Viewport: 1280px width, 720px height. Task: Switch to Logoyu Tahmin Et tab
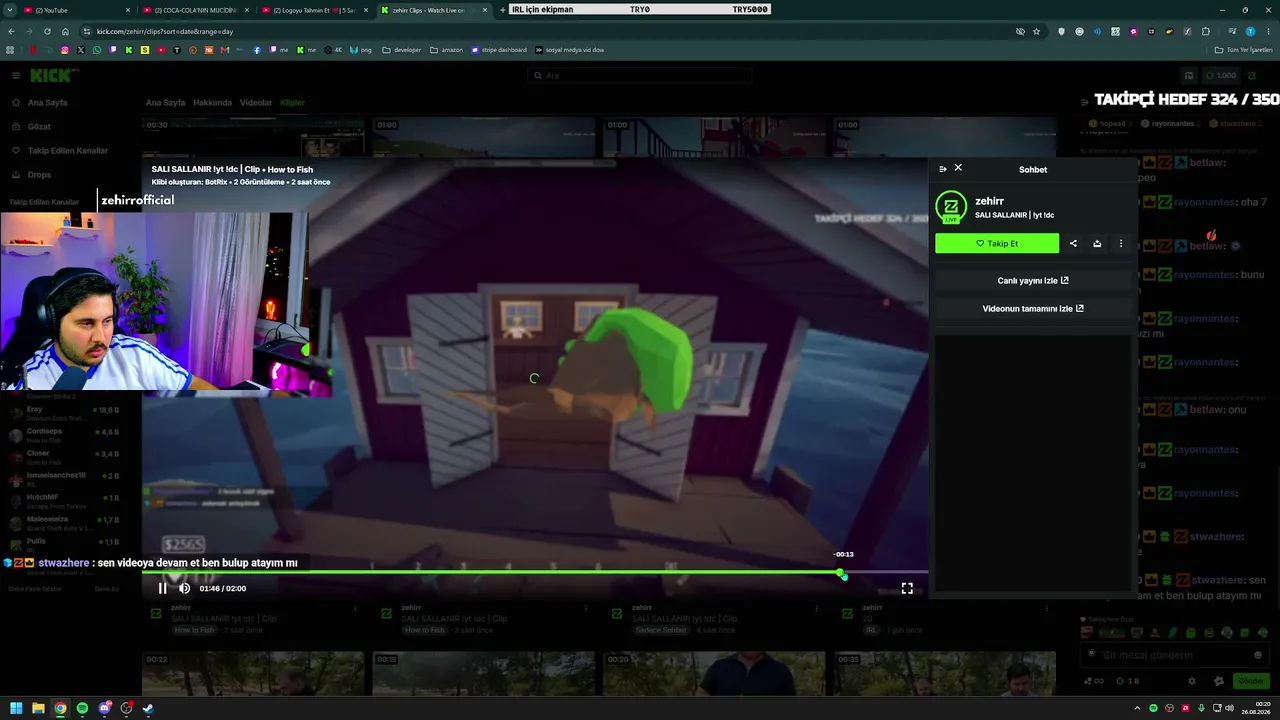(315, 10)
